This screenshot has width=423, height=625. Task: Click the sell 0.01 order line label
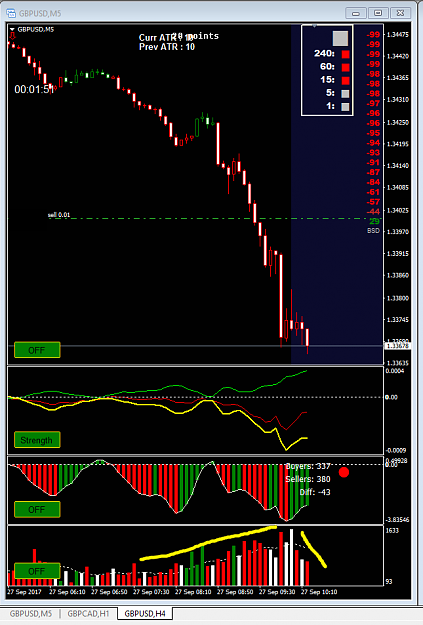click(59, 215)
